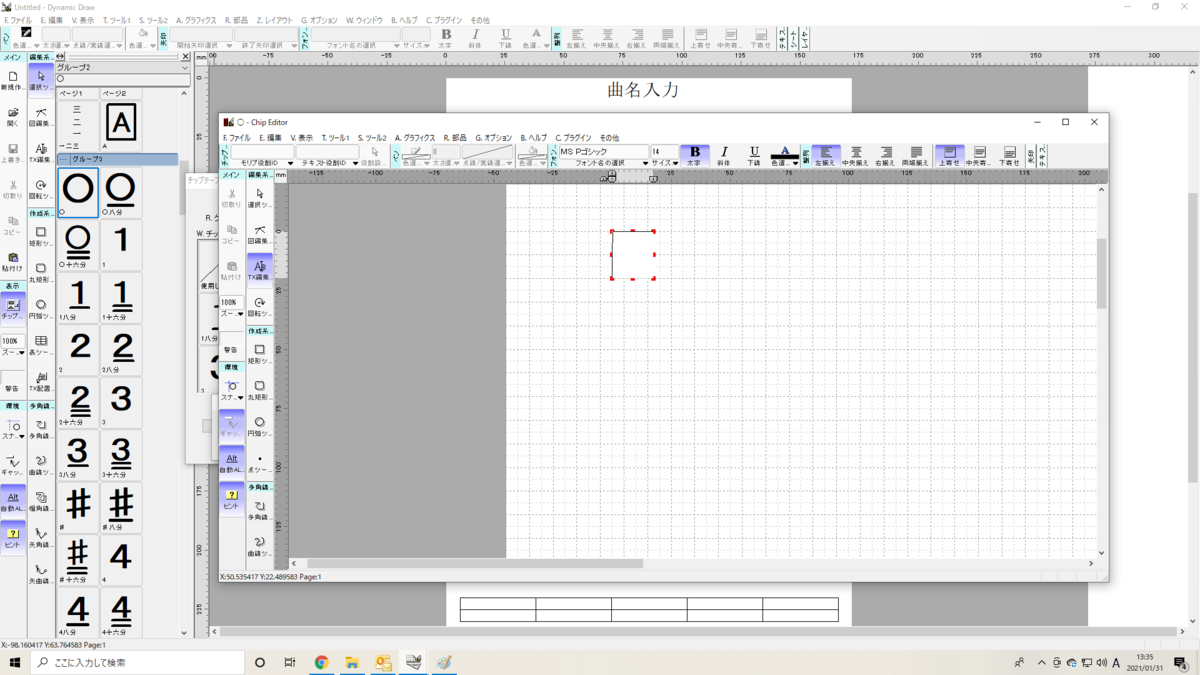Open W.ウィンドウ menu in main window
1200x675 pixels.
click(x=364, y=20)
